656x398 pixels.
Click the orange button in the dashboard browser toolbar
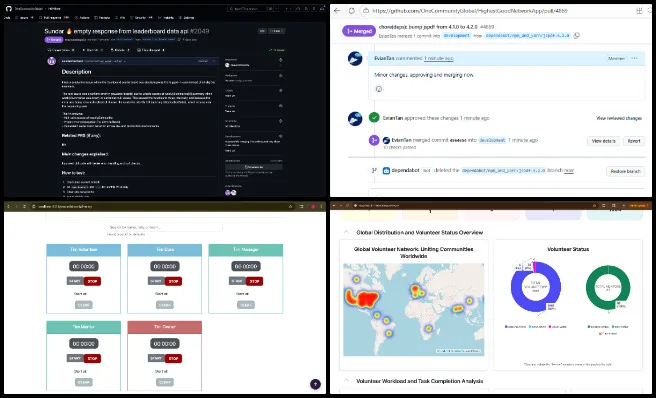[639, 205]
